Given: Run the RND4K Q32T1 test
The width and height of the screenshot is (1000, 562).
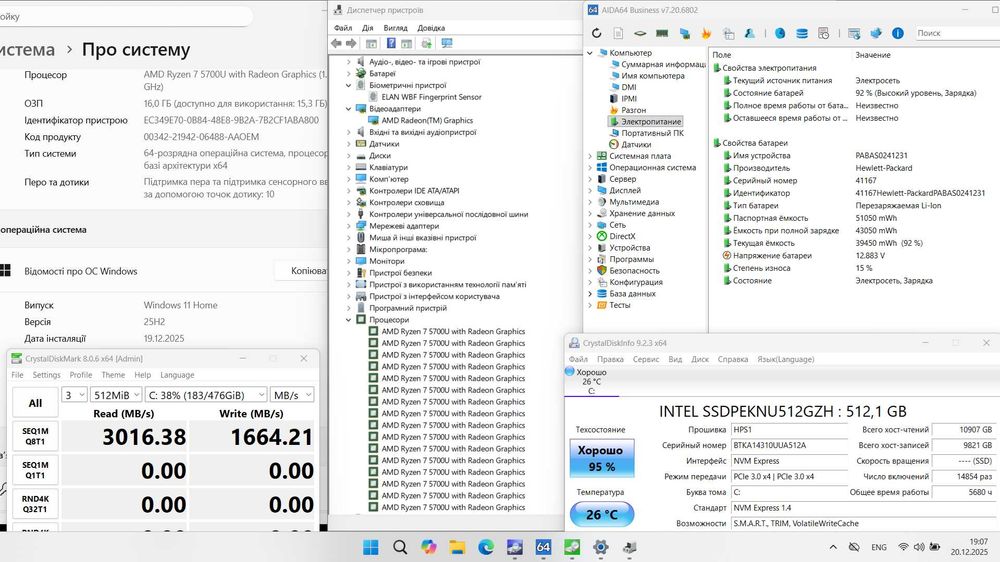Looking at the screenshot, I should 35,504.
